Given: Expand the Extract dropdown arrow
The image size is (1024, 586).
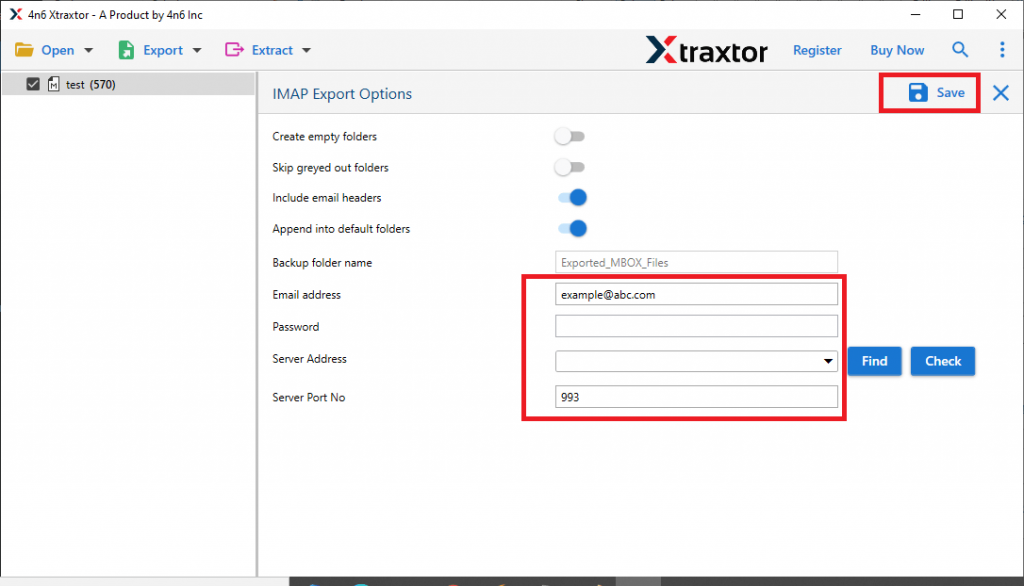Looking at the screenshot, I should point(306,49).
